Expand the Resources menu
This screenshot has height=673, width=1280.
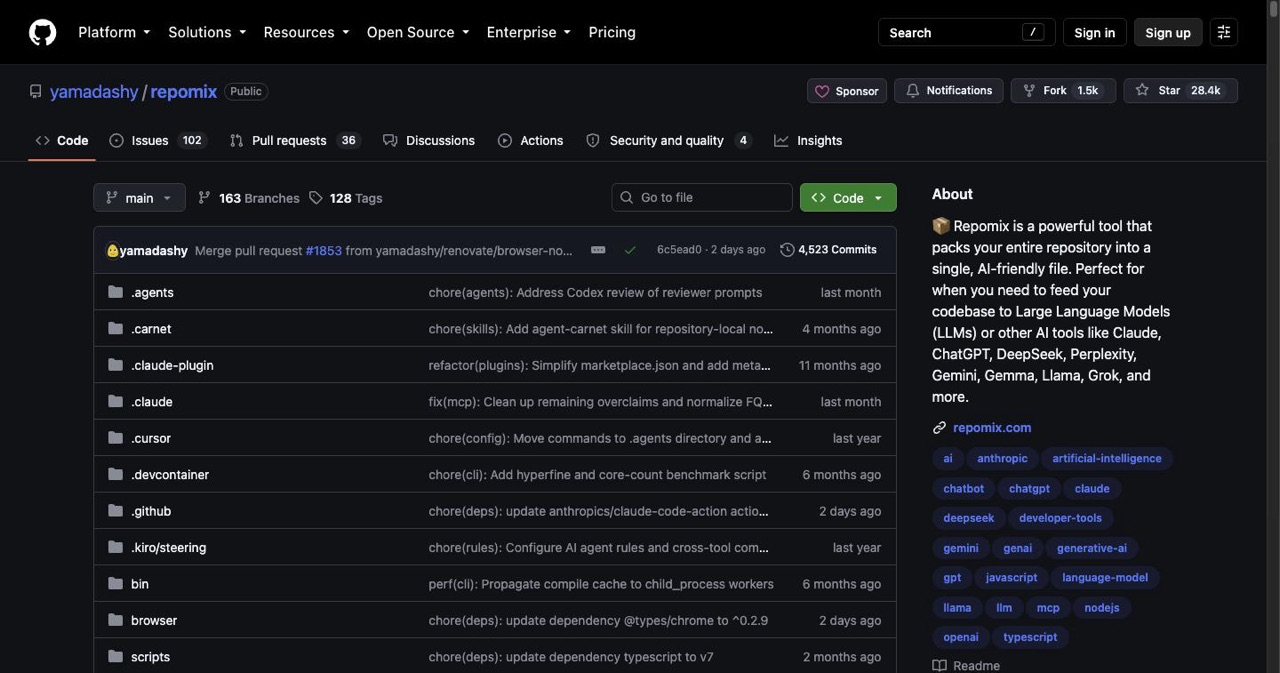pos(306,32)
